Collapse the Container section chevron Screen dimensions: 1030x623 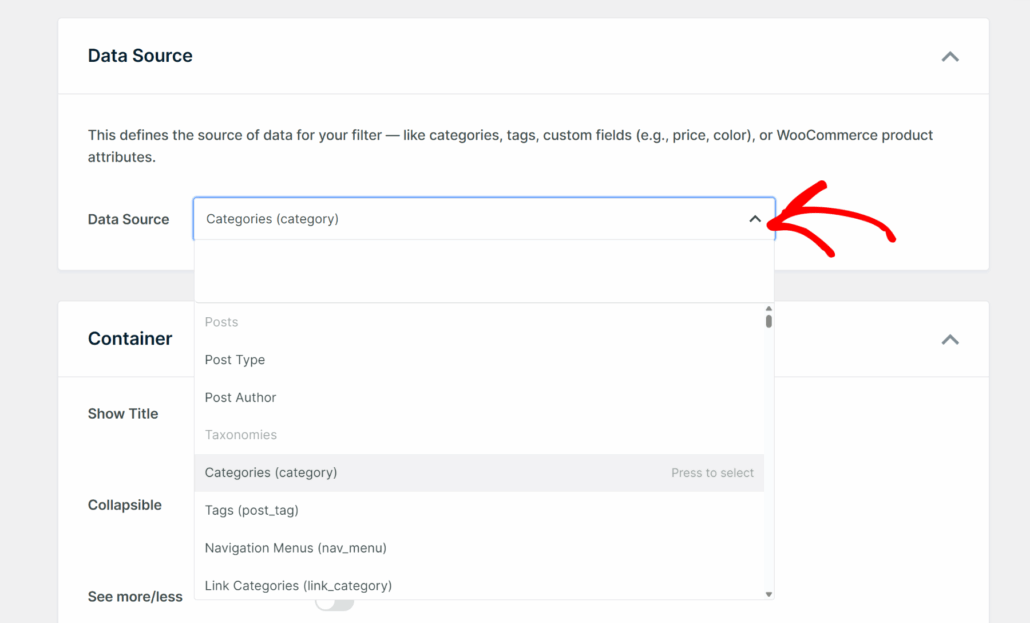949,340
